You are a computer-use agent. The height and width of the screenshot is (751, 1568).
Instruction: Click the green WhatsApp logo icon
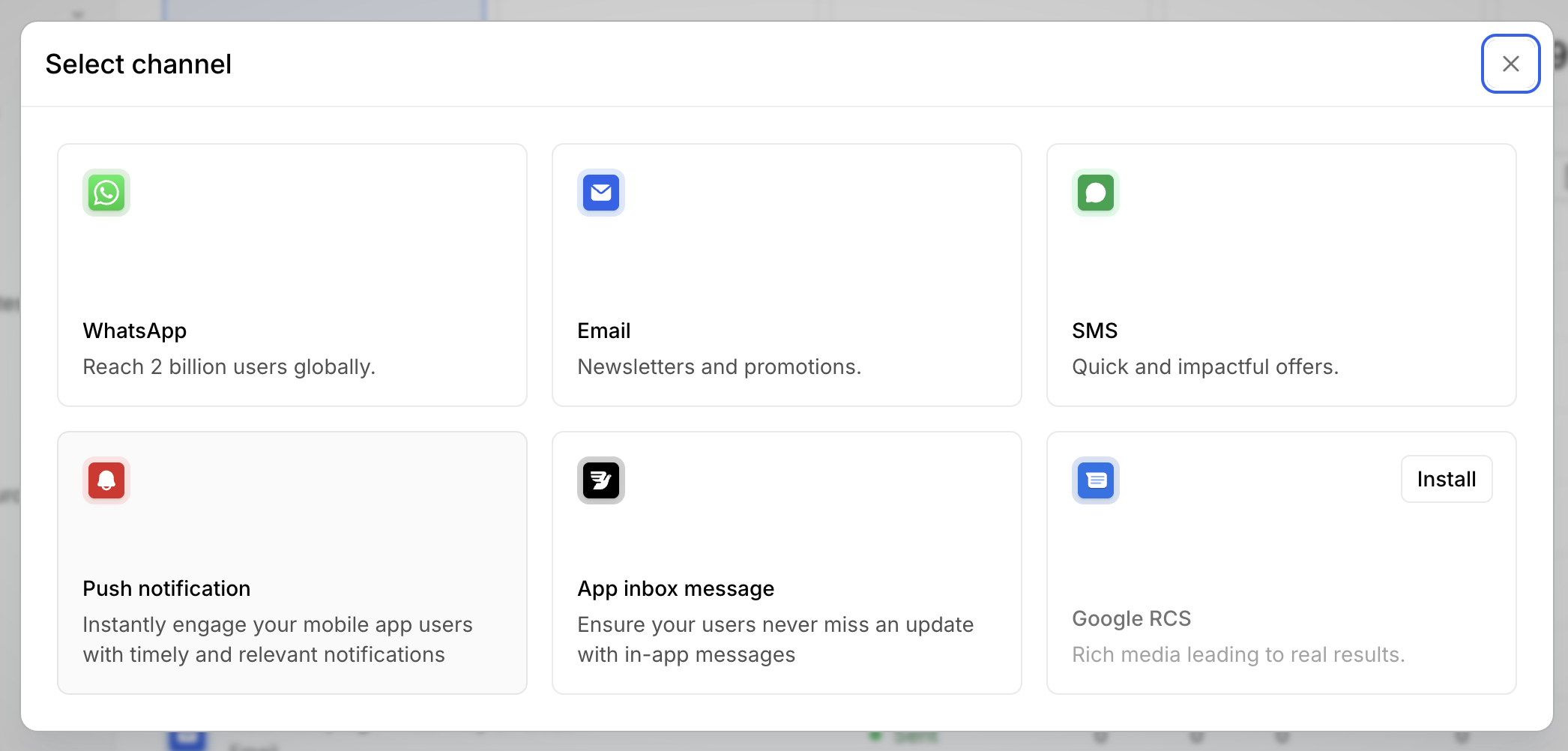[106, 193]
